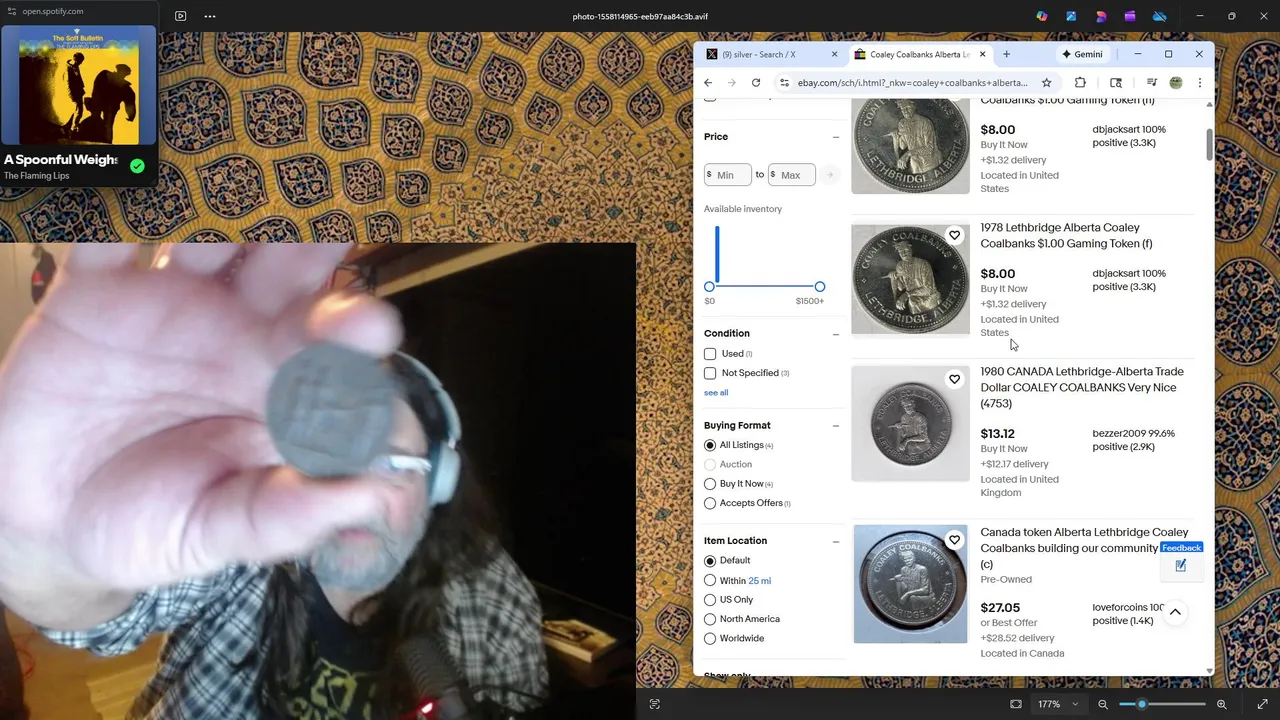Open the Photos three-dot more menu
Image resolution: width=1280 pixels, height=720 pixels.
tap(210, 16)
